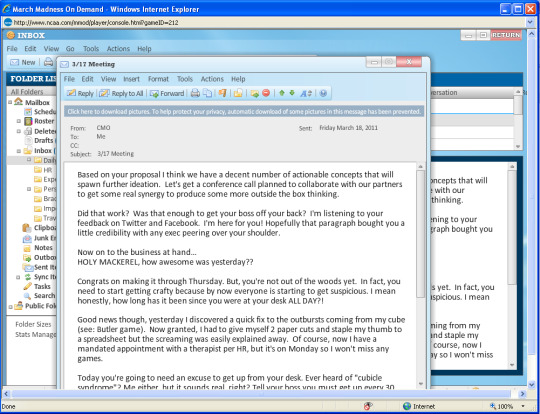Click Folder Sizes link in folder pane

[33, 324]
